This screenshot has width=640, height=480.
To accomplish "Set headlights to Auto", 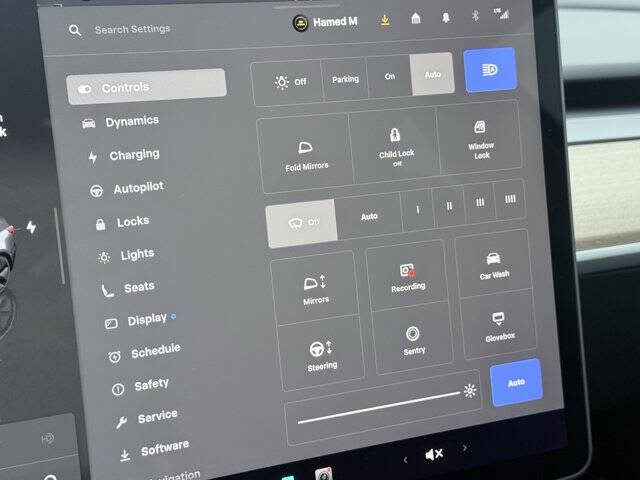I will [x=433, y=74].
